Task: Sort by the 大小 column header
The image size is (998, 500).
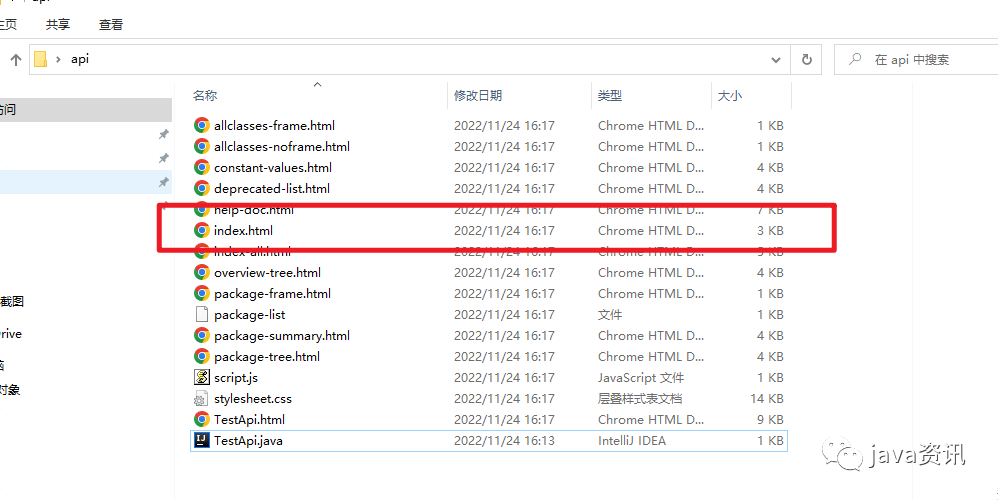Action: pyautogui.click(x=729, y=95)
